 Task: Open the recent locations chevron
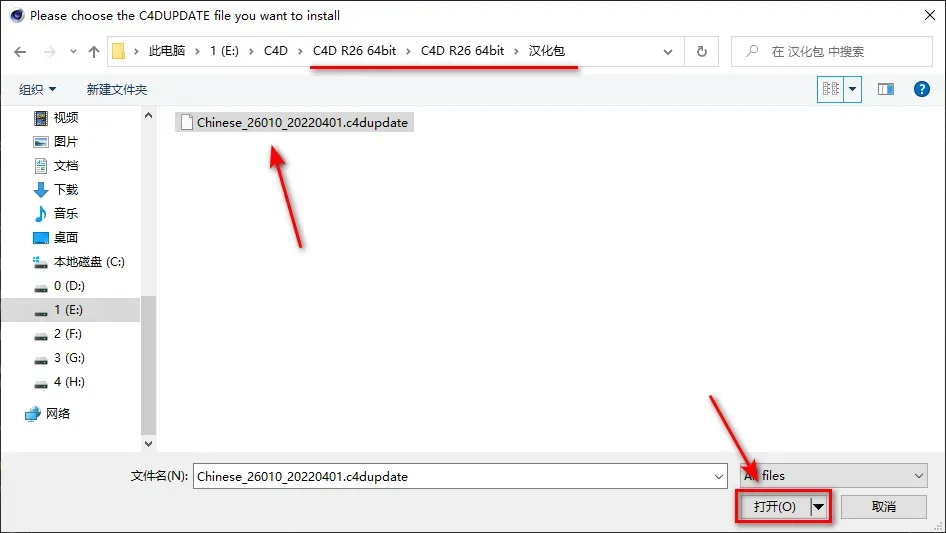click(73, 52)
